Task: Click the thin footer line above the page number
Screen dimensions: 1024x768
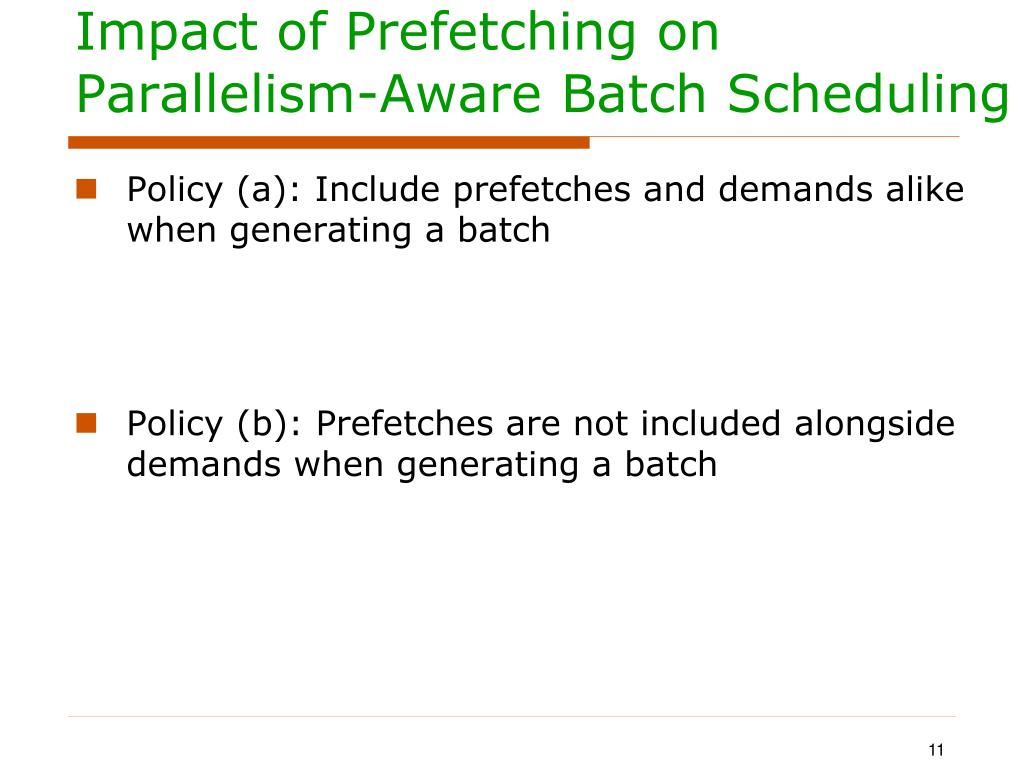Action: point(511,716)
